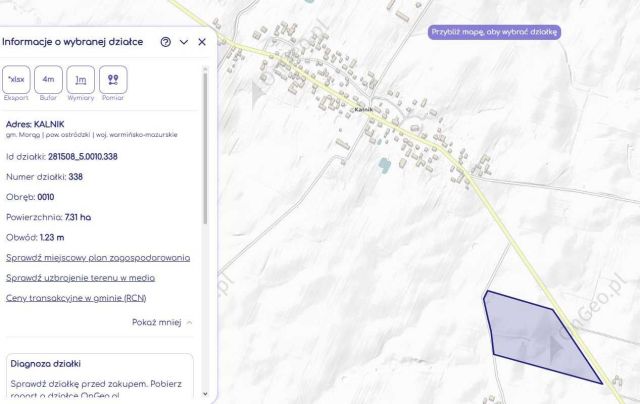Close the parcel information panel
The image size is (640, 404).
[x=202, y=42]
